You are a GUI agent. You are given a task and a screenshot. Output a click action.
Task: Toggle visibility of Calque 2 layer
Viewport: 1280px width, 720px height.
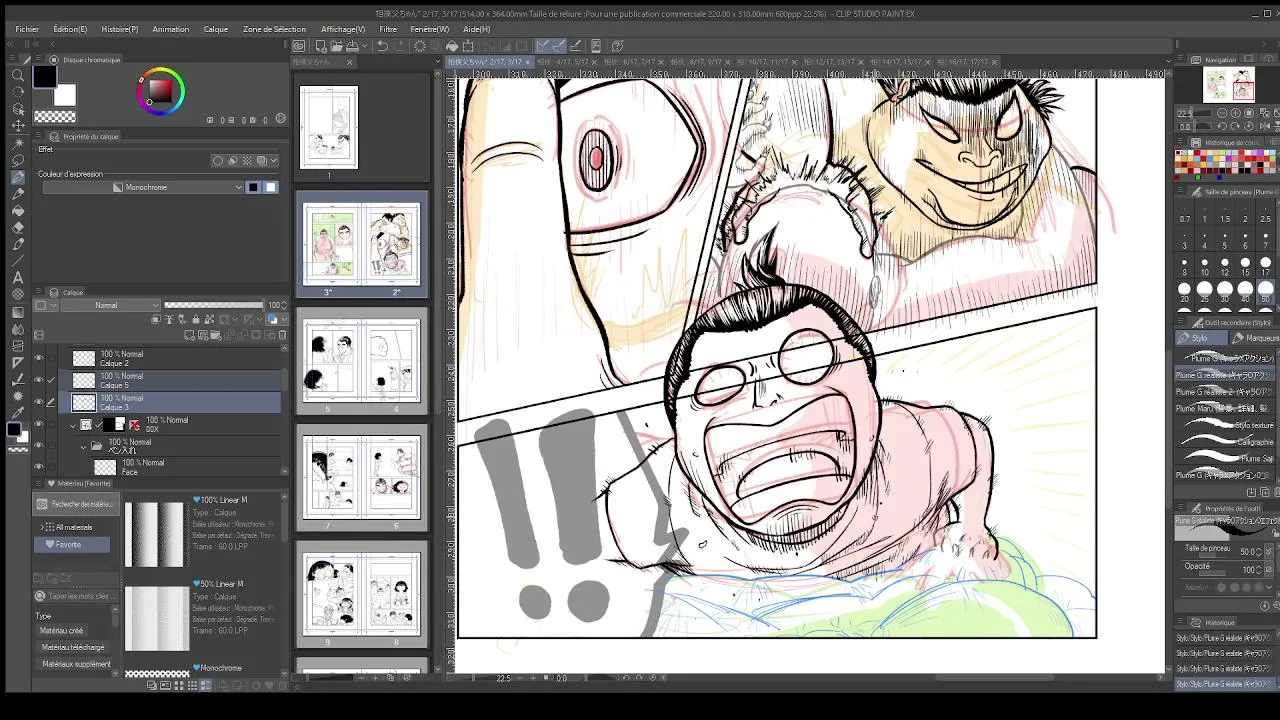pos(39,358)
